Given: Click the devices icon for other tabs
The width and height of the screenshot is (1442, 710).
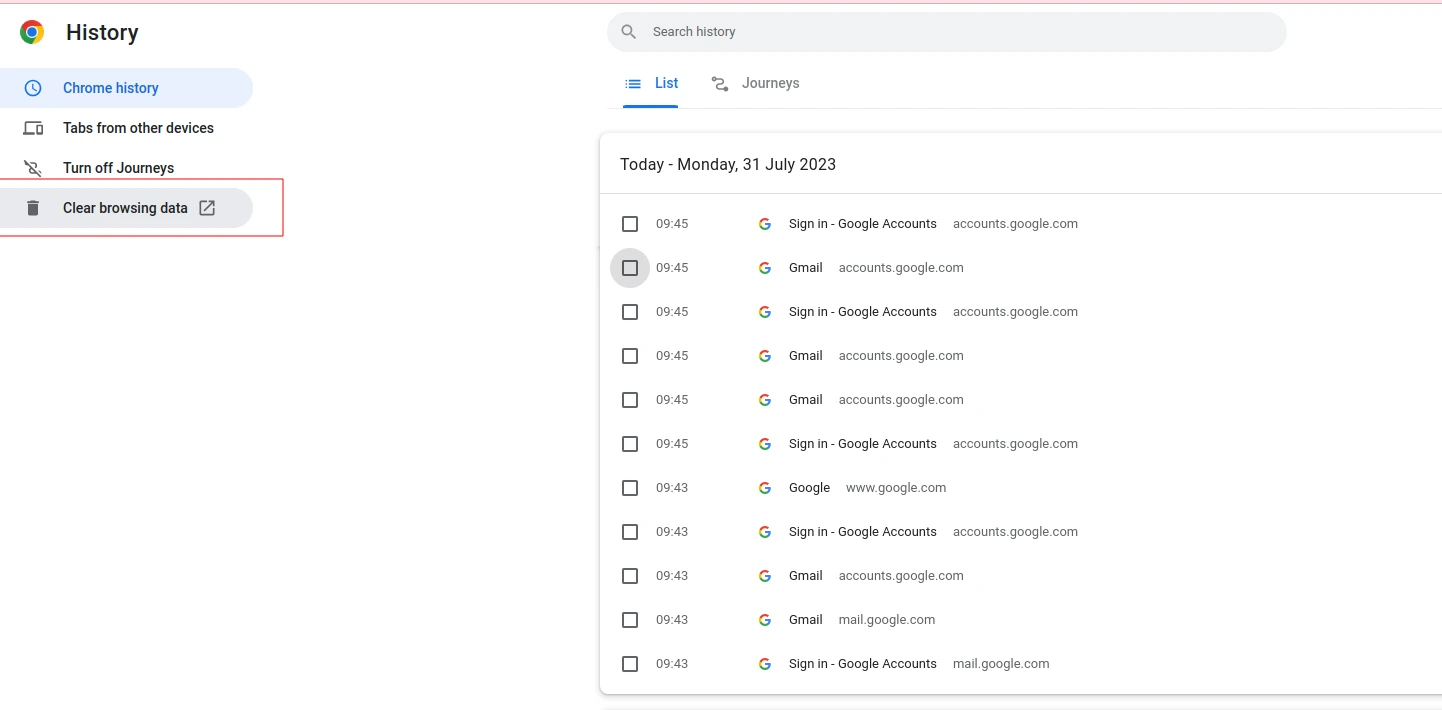Looking at the screenshot, I should point(33,128).
